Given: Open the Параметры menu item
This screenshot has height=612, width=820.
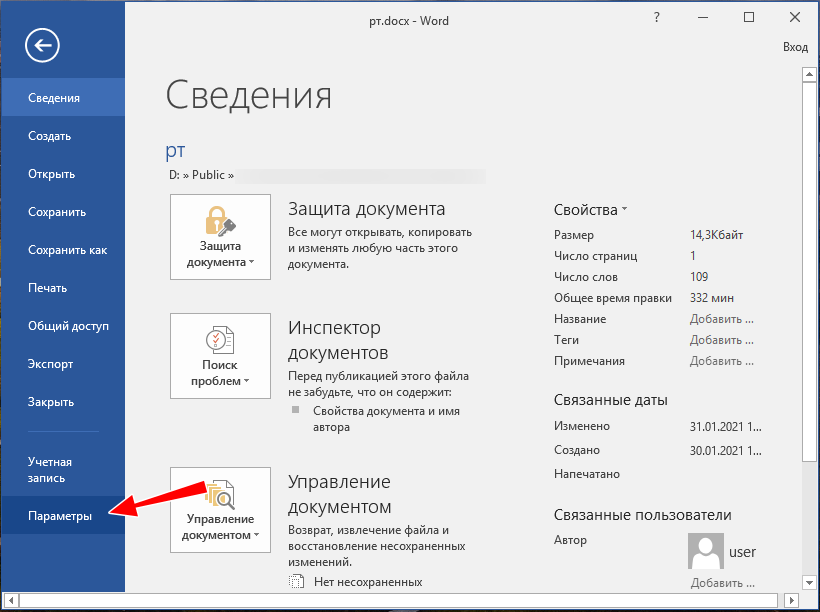Looking at the screenshot, I should (60, 516).
